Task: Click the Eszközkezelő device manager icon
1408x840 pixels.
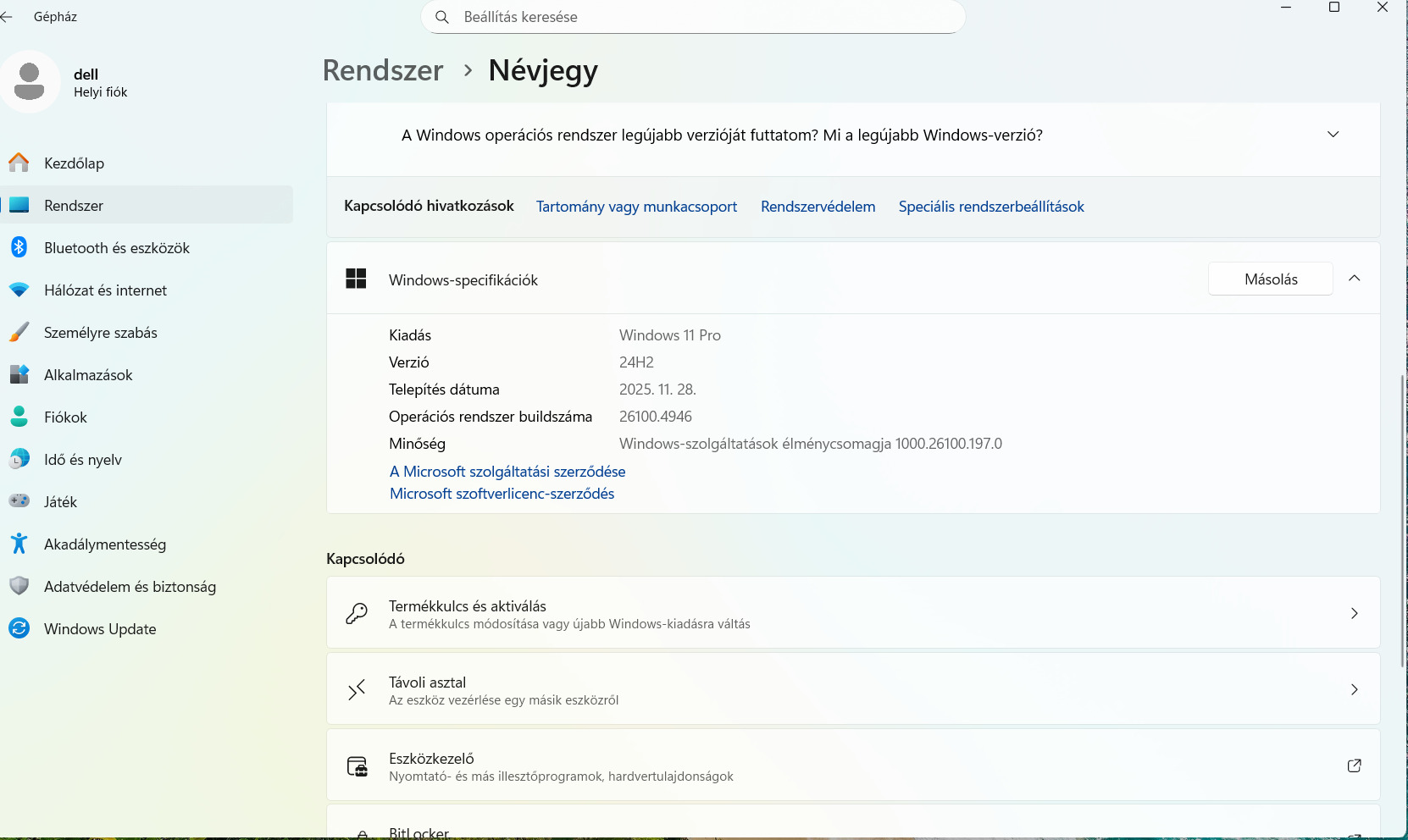Action: (x=357, y=766)
